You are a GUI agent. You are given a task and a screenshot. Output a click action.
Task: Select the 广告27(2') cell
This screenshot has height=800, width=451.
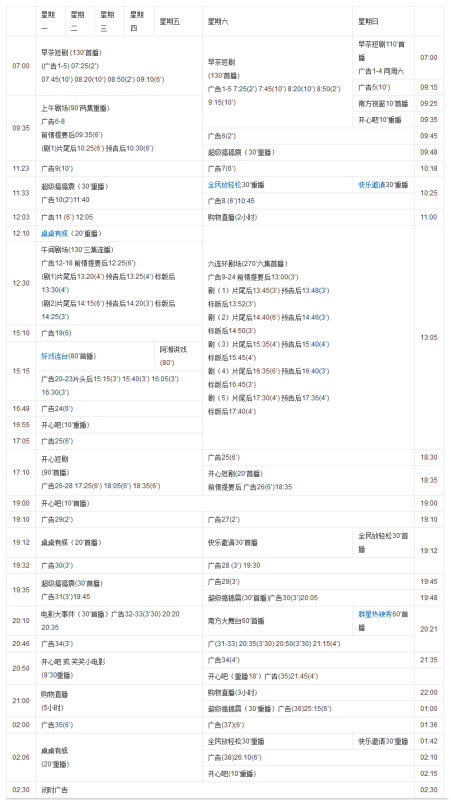click(308, 519)
